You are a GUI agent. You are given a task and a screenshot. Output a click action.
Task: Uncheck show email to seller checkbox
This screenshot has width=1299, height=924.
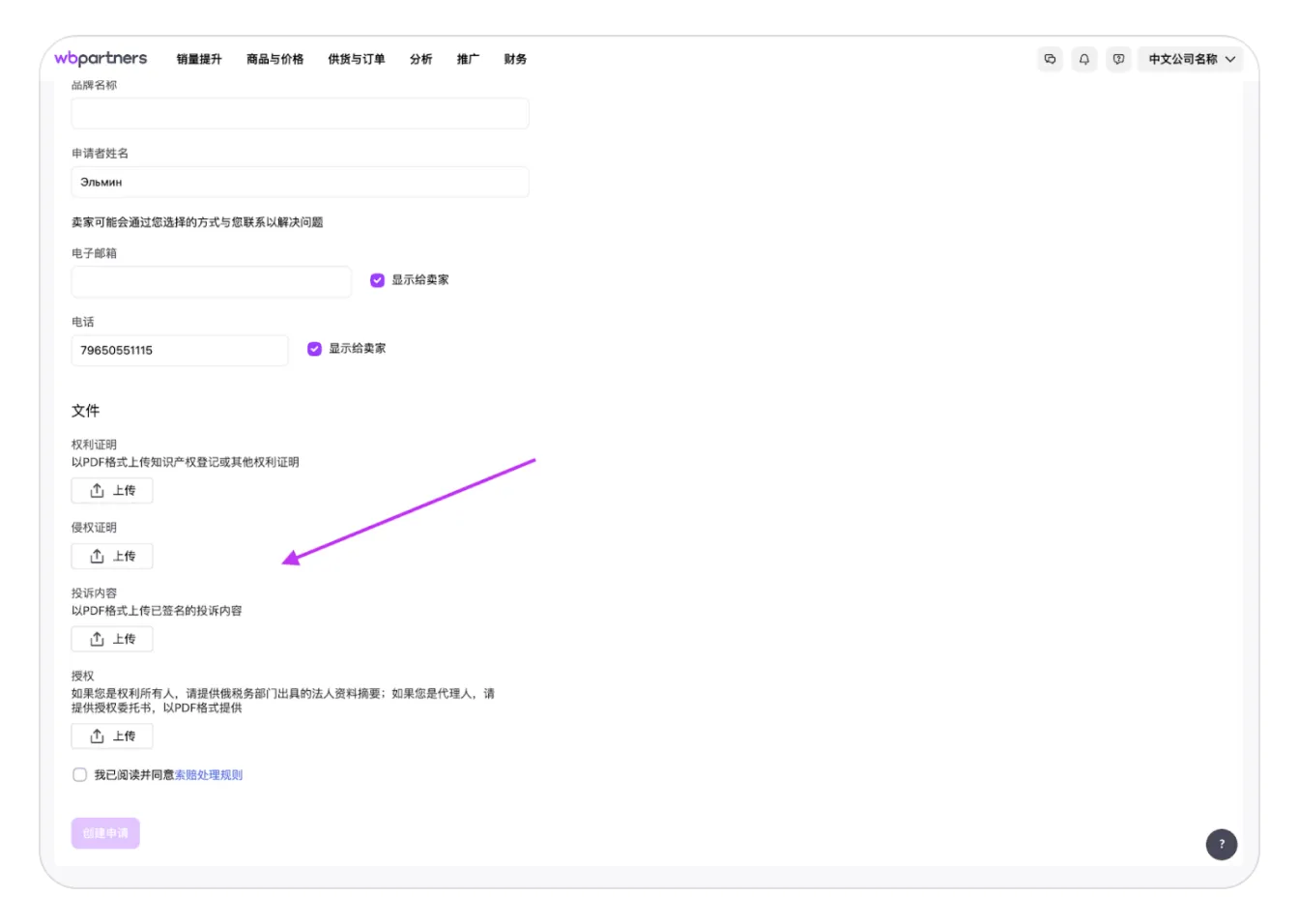coord(377,280)
